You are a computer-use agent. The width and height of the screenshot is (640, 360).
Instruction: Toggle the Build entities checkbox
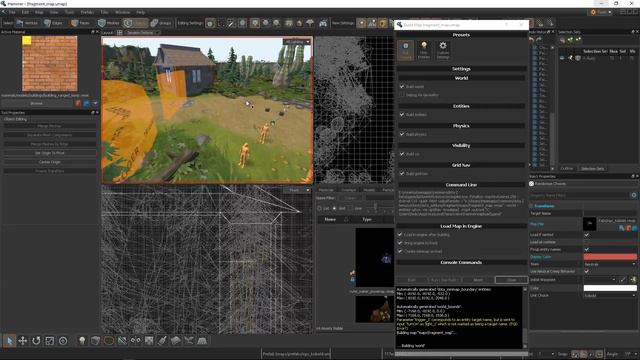tap(402, 115)
